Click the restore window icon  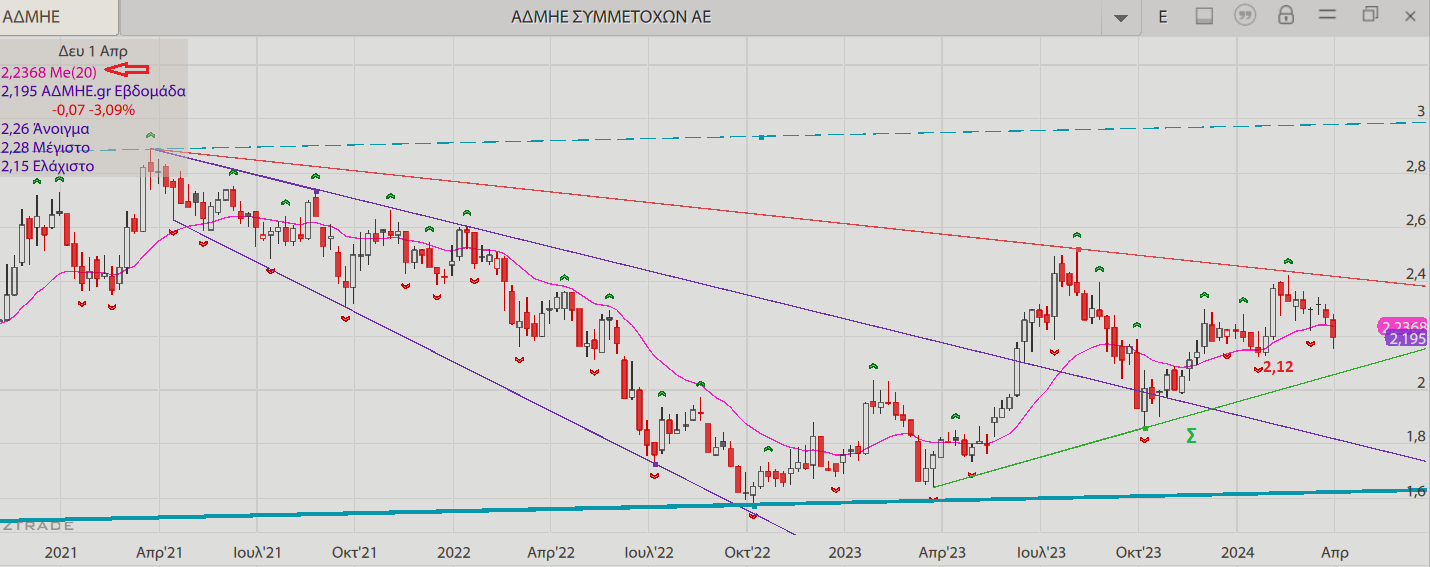(x=1369, y=15)
